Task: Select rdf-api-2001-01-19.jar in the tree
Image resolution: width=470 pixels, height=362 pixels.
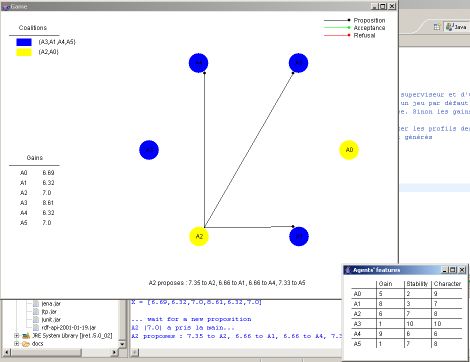Action: (x=69, y=328)
